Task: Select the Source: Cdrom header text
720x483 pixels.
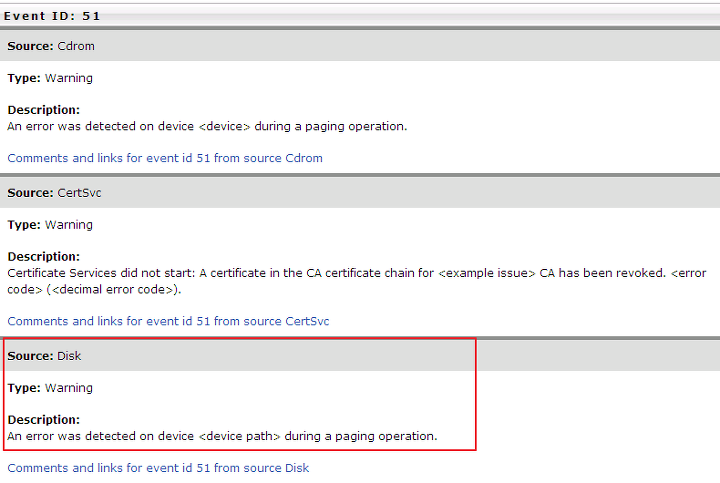Action: coord(51,46)
